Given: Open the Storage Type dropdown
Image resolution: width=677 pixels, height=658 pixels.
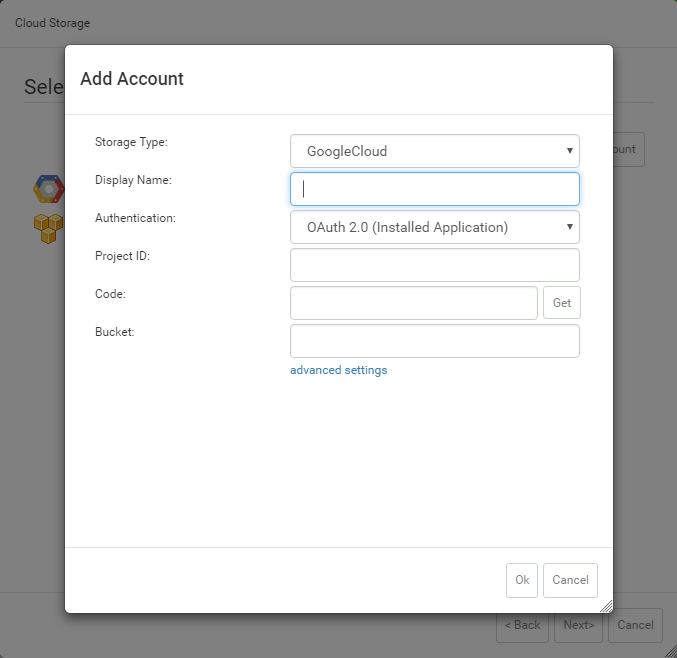Looking at the screenshot, I should (x=434, y=151).
